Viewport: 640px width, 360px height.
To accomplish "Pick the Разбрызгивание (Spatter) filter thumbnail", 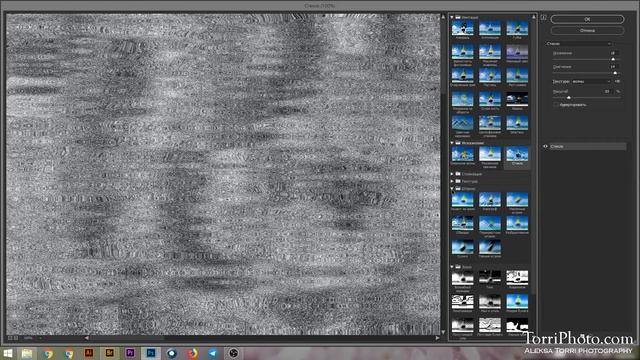I will click(517, 224).
